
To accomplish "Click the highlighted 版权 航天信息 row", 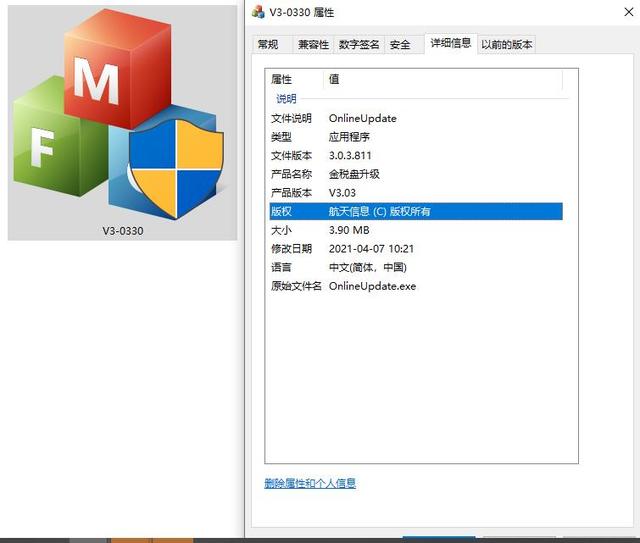I will coord(416,211).
